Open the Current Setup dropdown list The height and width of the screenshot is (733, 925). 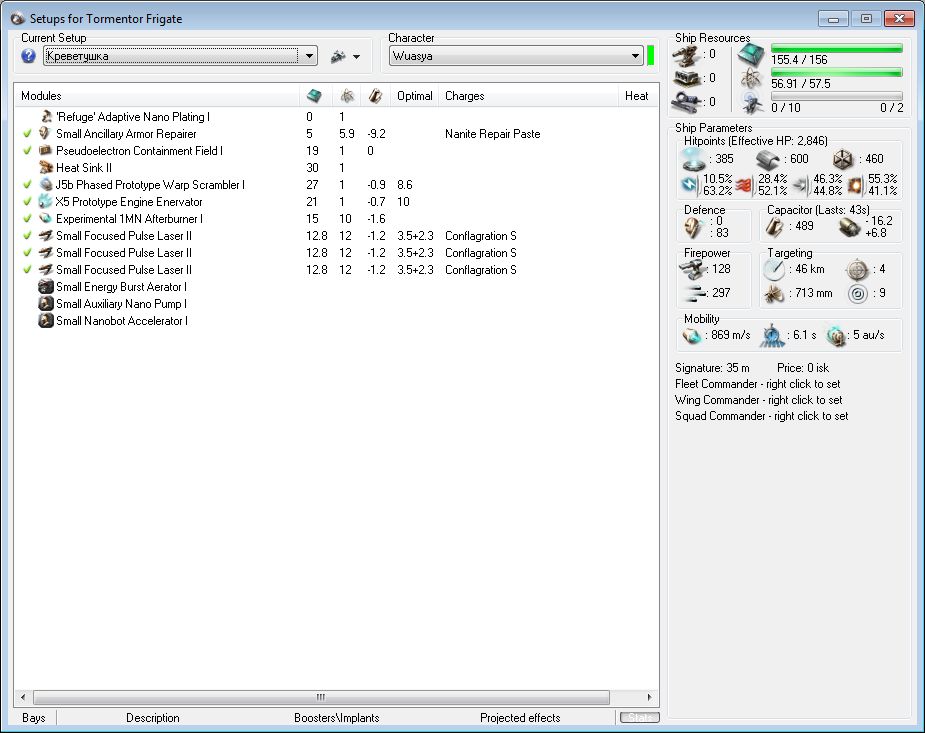(x=308, y=56)
